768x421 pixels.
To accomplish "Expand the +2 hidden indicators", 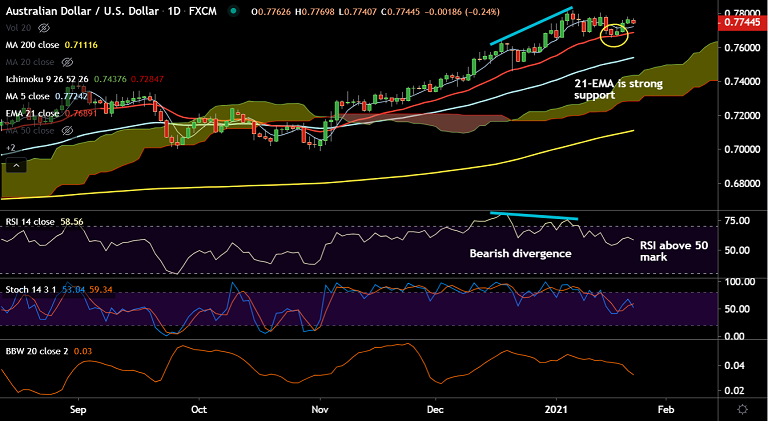I will [x=10, y=147].
